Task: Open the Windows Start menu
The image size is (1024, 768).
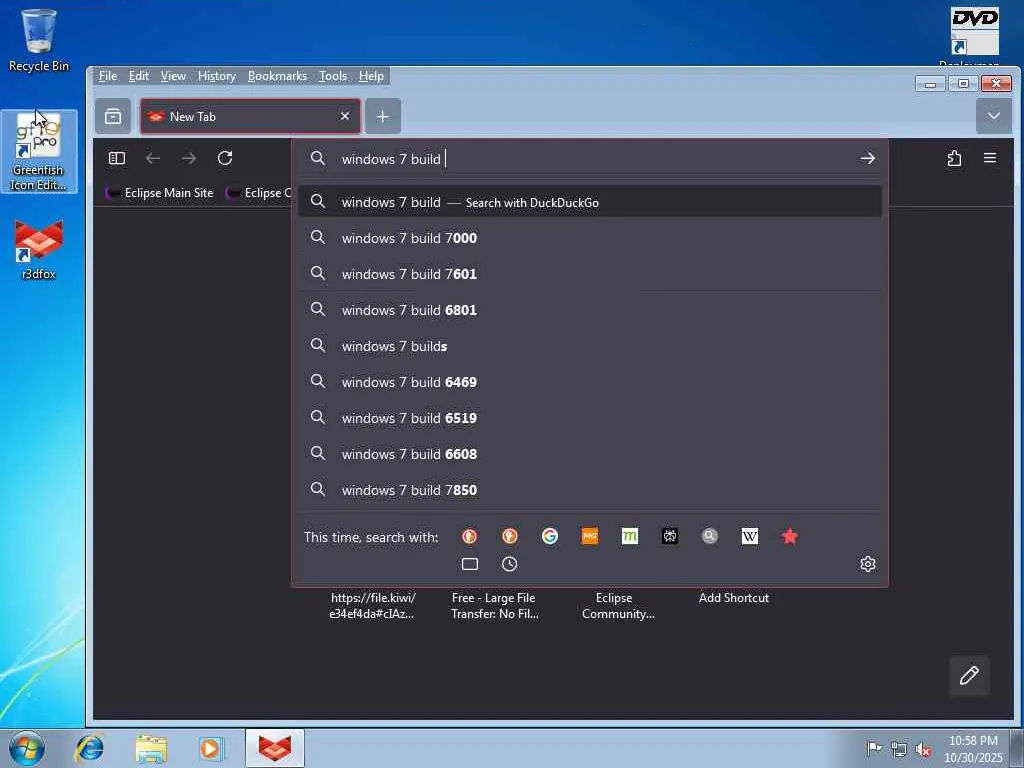Action: point(27,748)
